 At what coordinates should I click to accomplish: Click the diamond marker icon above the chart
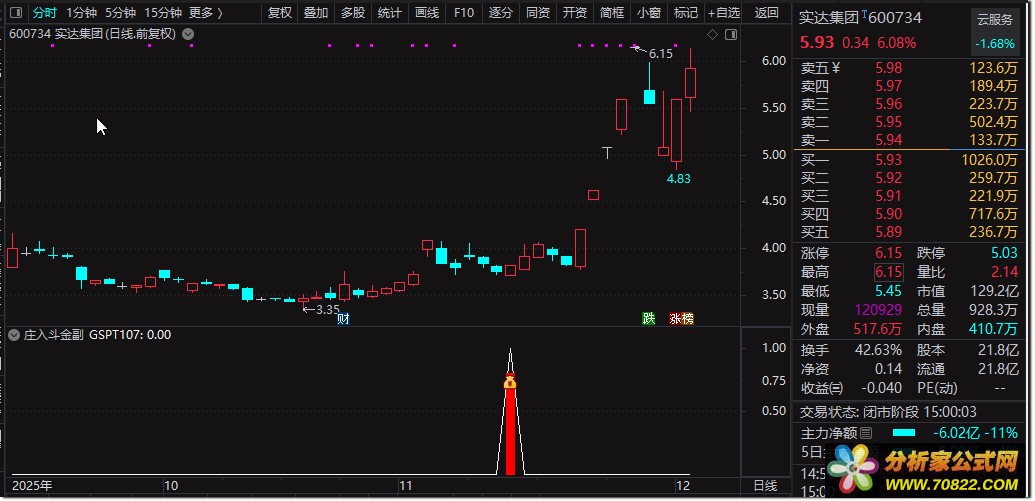pos(712,34)
